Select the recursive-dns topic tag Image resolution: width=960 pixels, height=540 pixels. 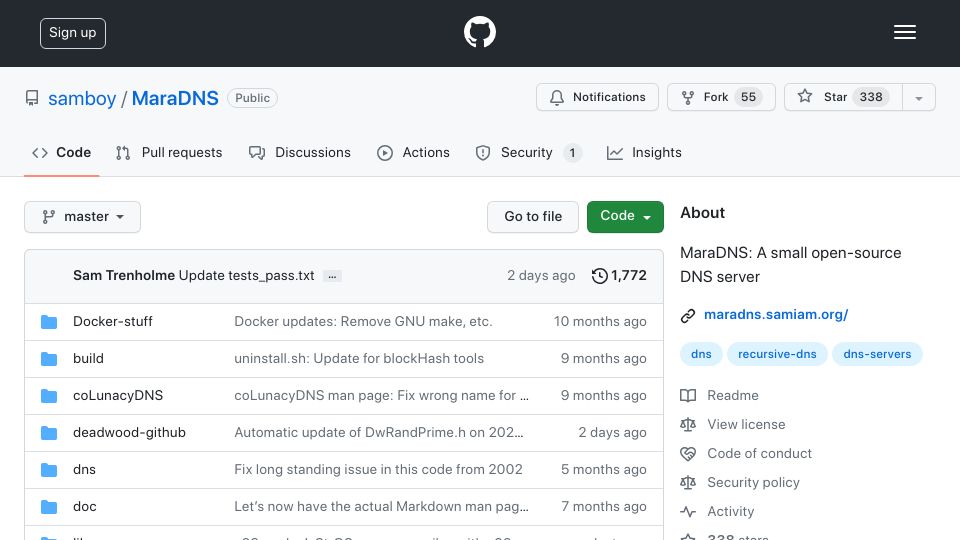coord(777,354)
